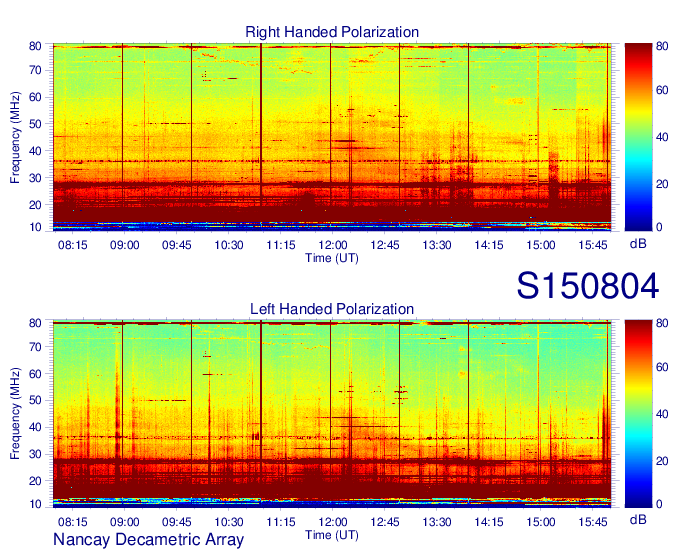This screenshot has width=680, height=552.
Task: Click the 60 dB label on the top color bar
Action: pyautogui.click(x=662, y=90)
